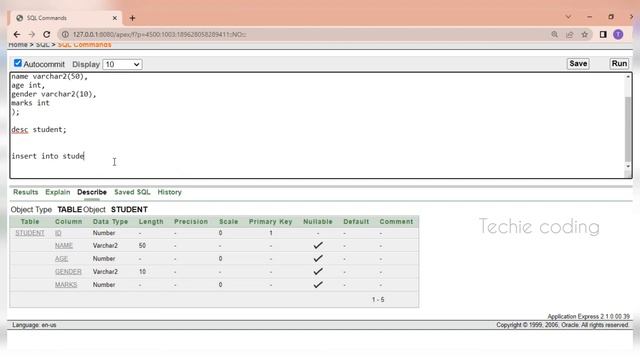This screenshot has height=360, width=640.
Task: Open the History tab
Action: coord(169,192)
